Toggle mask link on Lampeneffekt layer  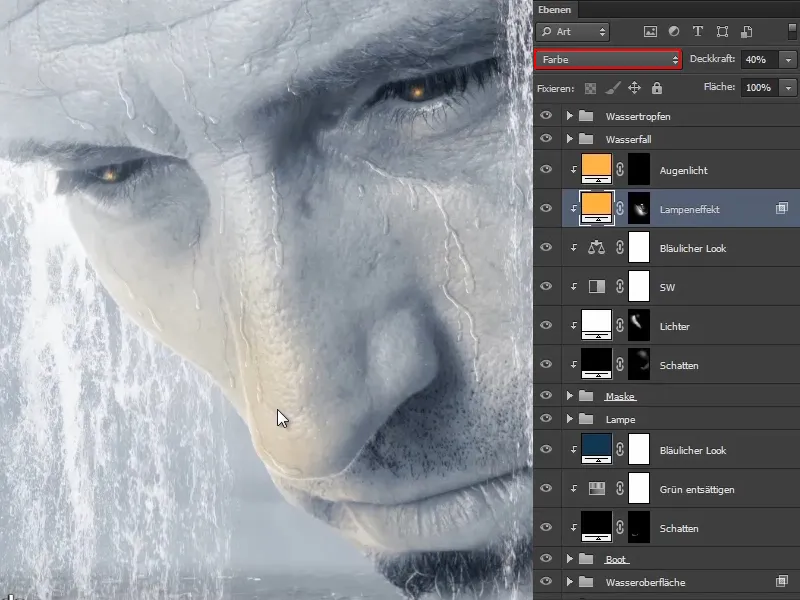[x=620, y=208]
